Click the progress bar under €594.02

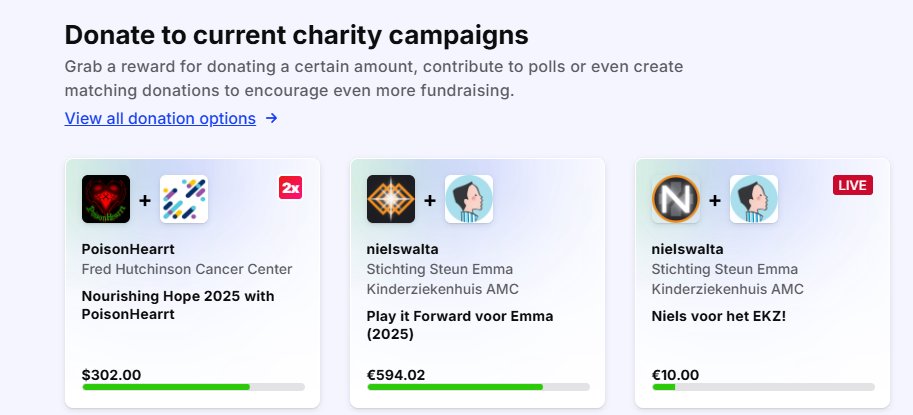coord(478,387)
